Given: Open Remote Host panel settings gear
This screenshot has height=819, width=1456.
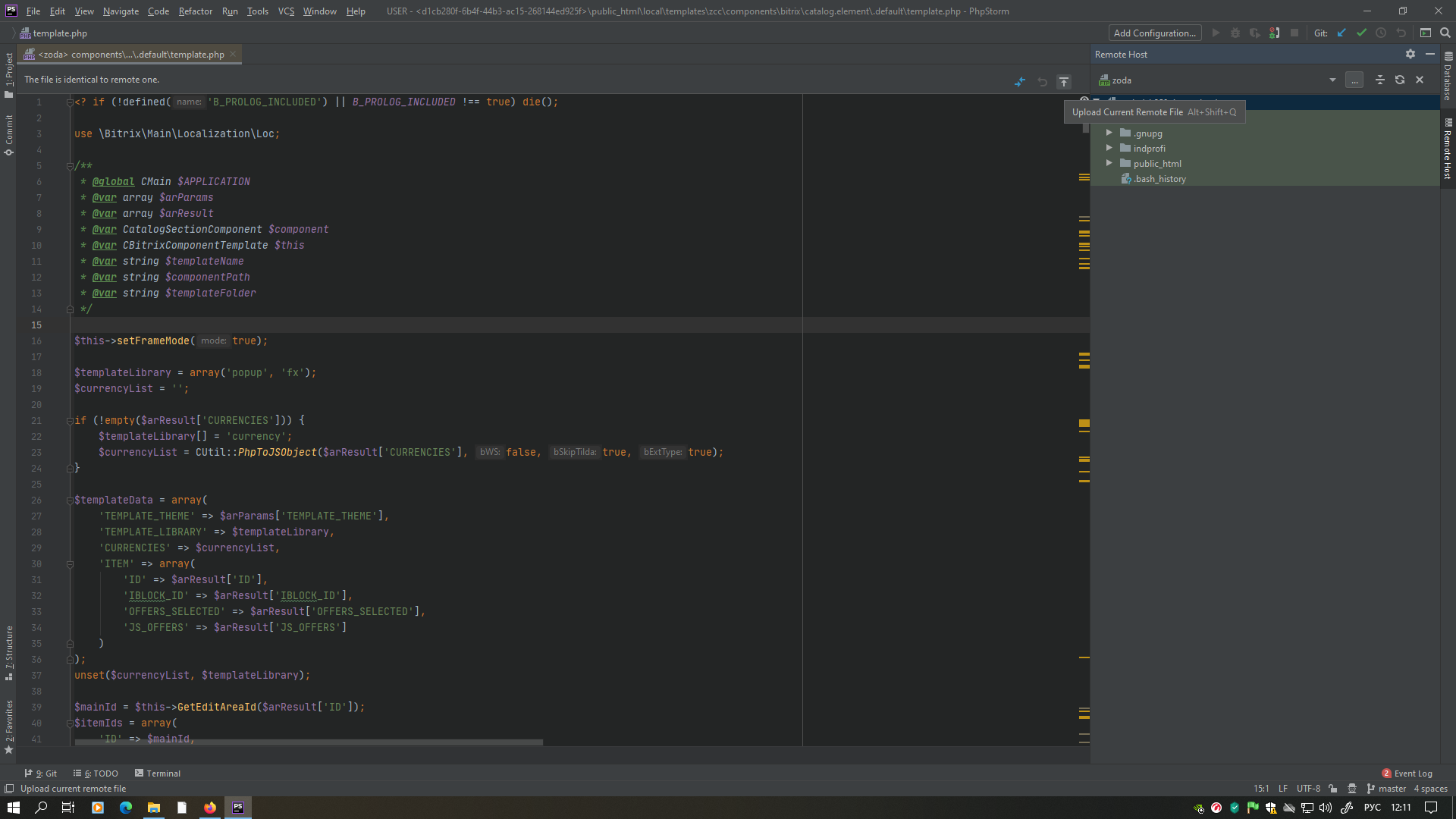Looking at the screenshot, I should 1410,54.
